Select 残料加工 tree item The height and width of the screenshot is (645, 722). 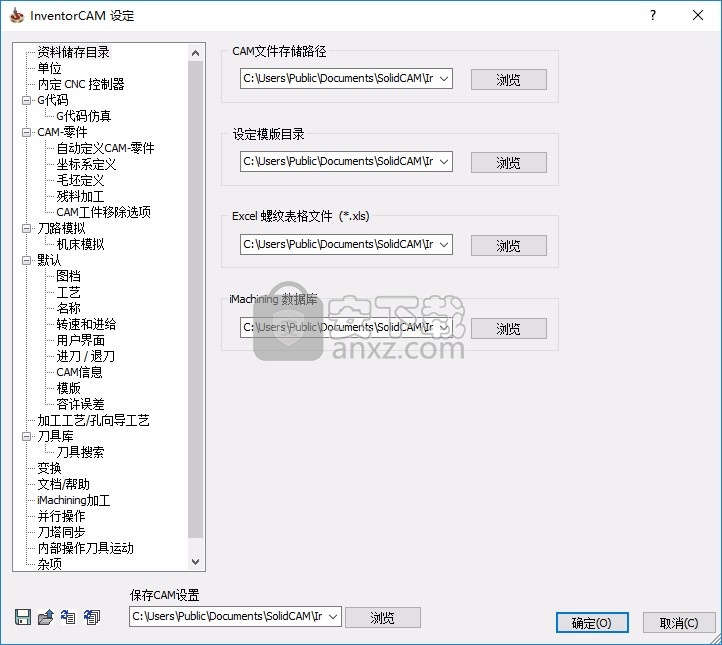80,196
